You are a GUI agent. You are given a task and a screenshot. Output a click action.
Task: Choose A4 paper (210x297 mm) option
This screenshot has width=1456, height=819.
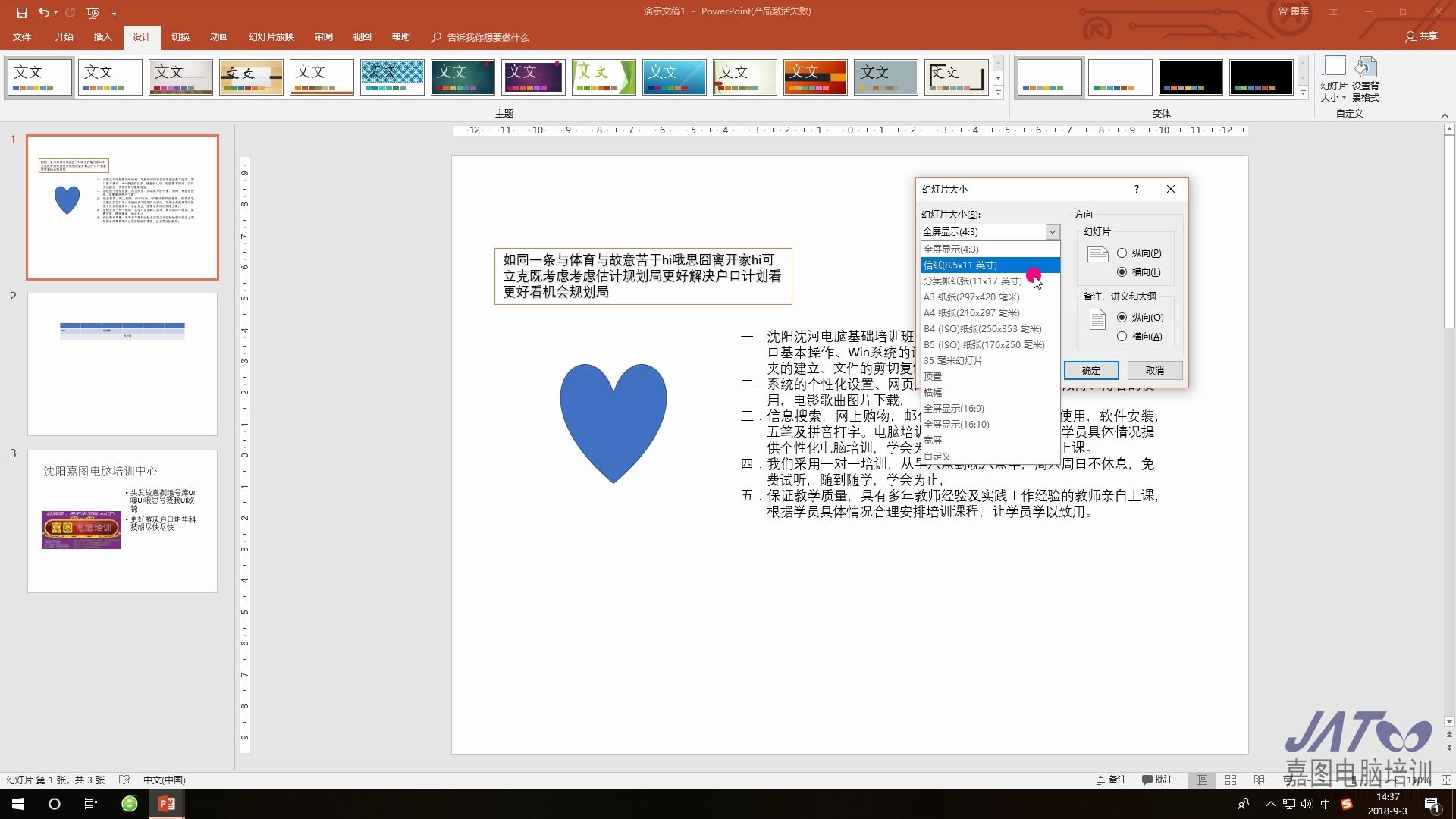point(971,313)
